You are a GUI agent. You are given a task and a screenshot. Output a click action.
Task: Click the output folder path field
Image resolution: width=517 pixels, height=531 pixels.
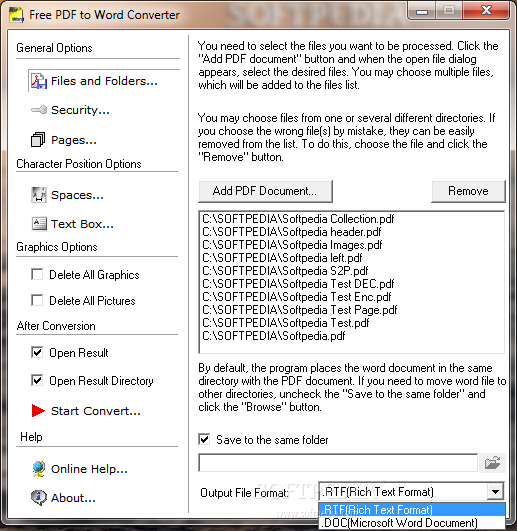coord(338,463)
